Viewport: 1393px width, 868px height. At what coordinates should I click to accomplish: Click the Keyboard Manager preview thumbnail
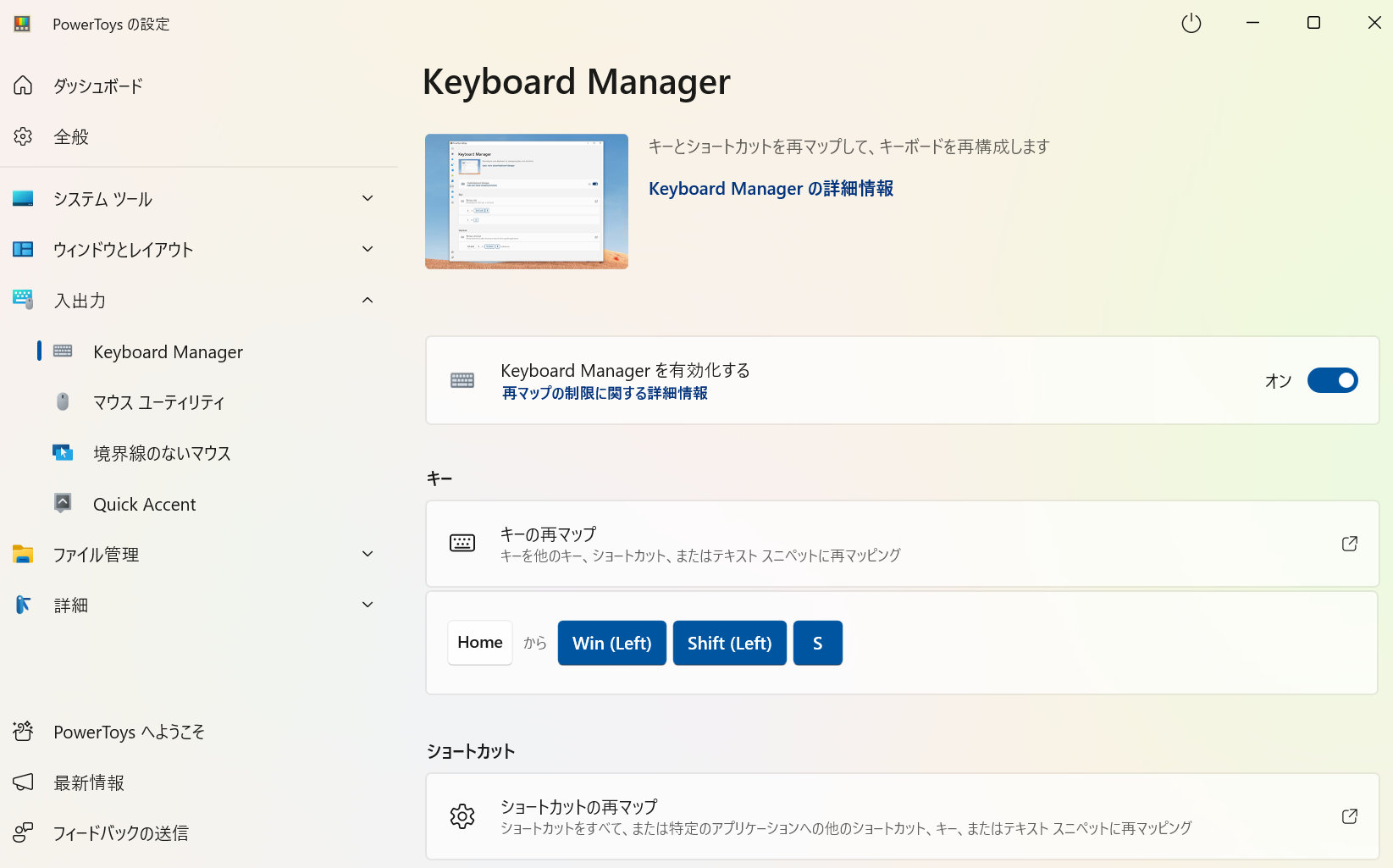tap(527, 202)
